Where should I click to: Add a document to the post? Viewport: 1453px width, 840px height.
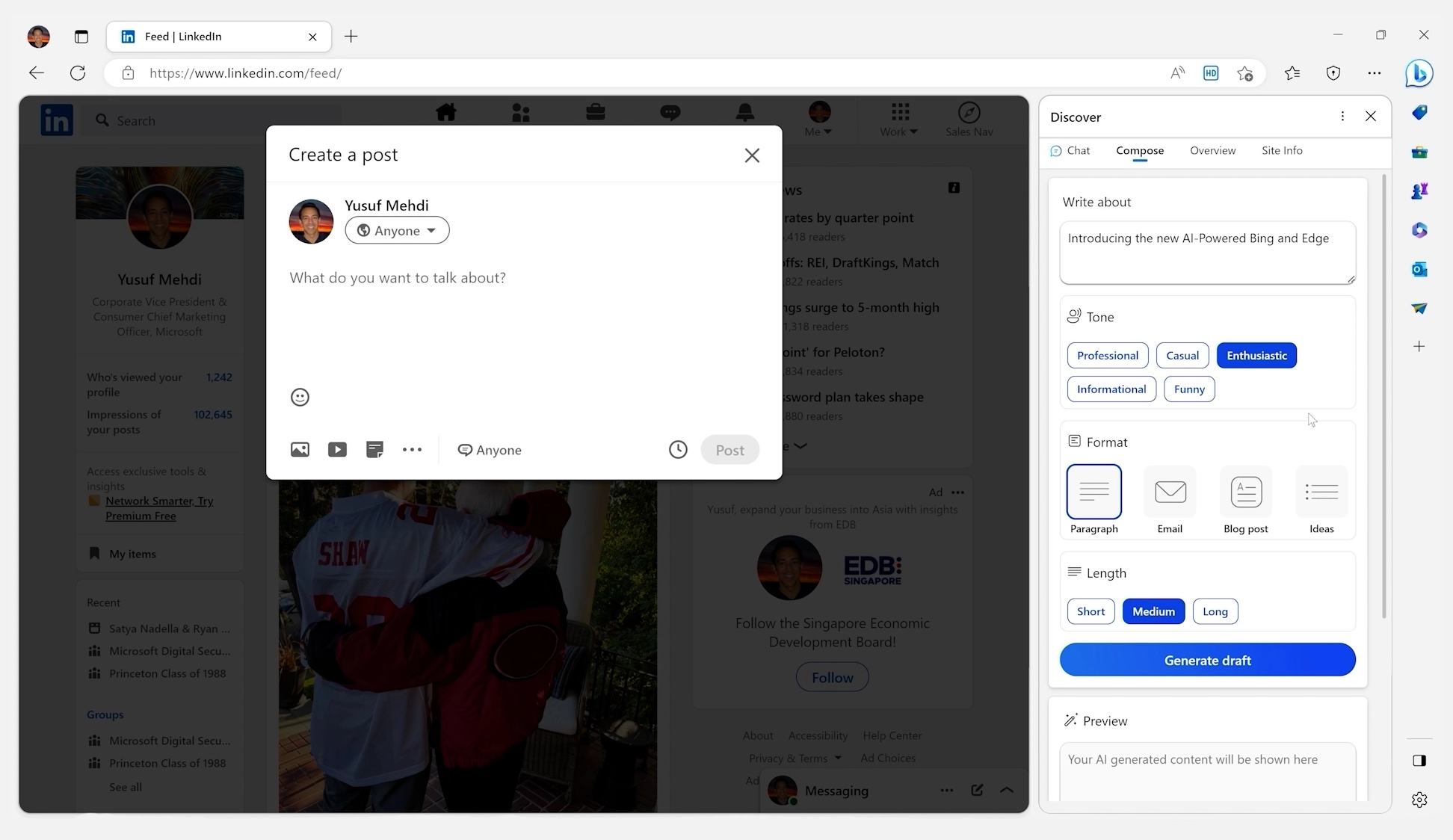[x=374, y=450]
